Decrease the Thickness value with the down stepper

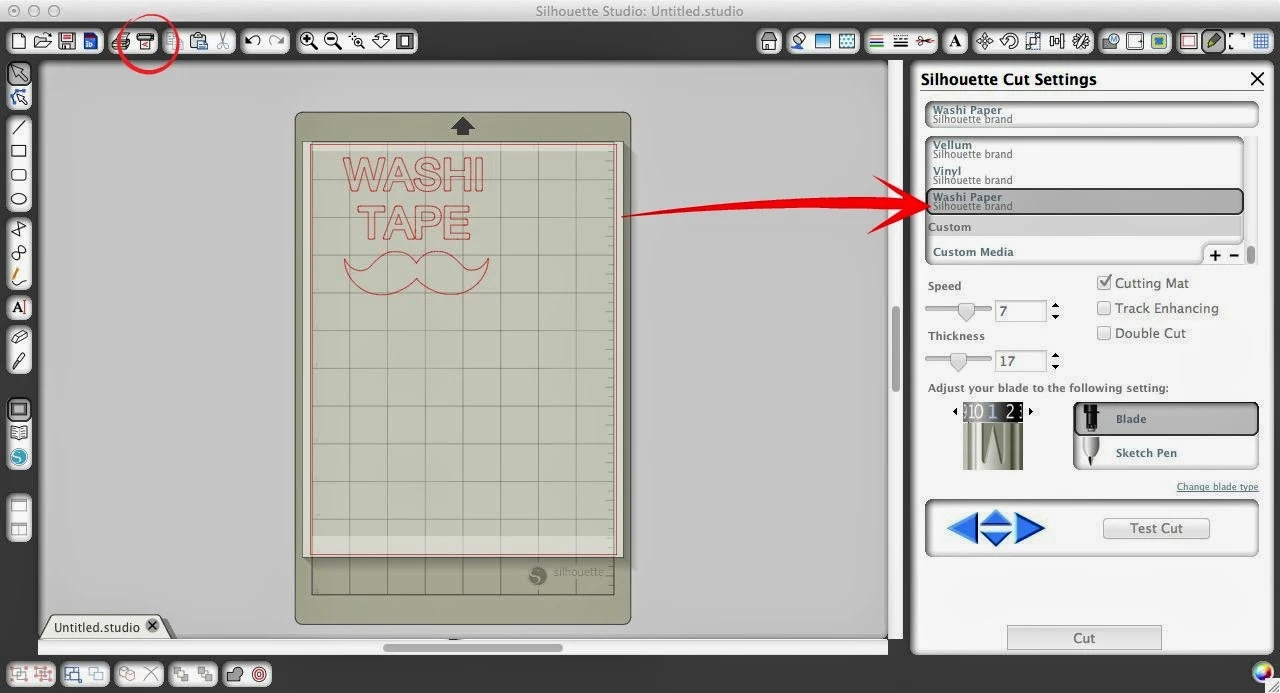point(1055,367)
